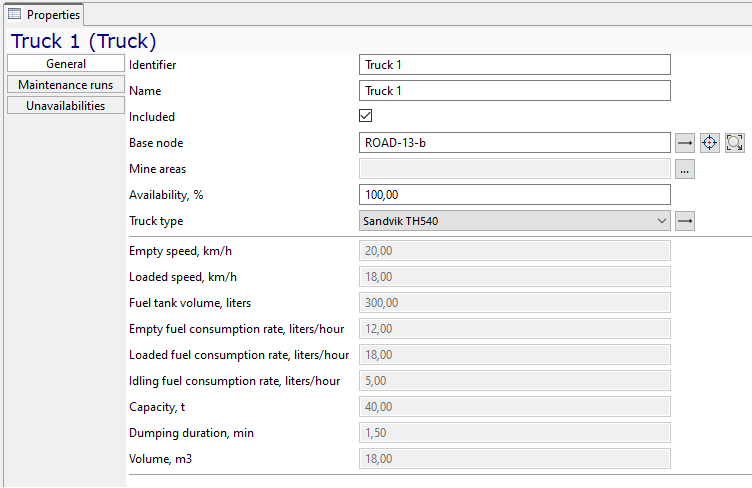The image size is (752, 488).
Task: Click the Identifier input field
Action: [515, 65]
